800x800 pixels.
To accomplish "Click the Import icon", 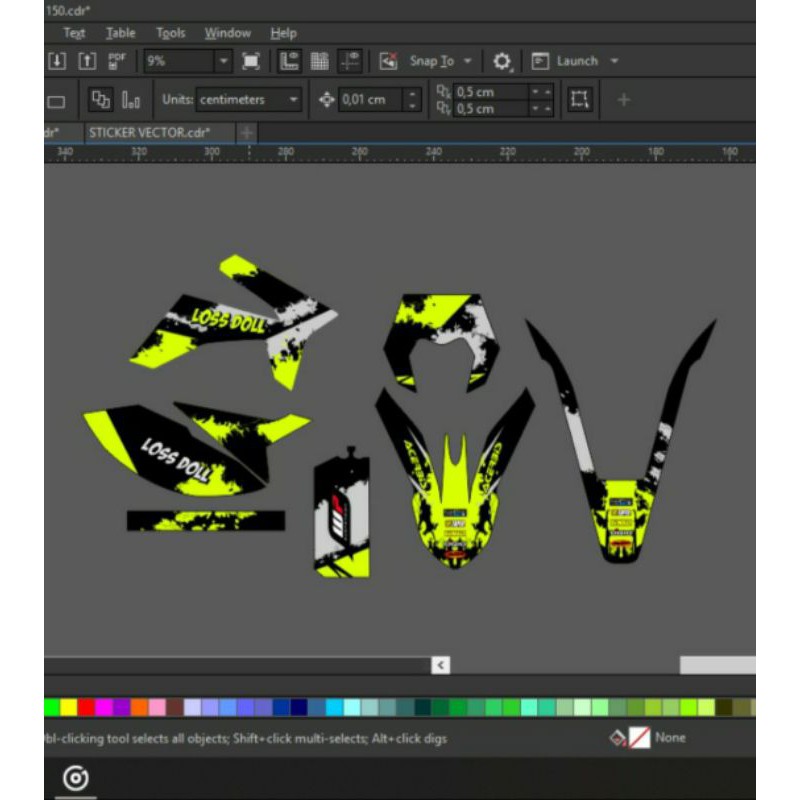I will 55,61.
